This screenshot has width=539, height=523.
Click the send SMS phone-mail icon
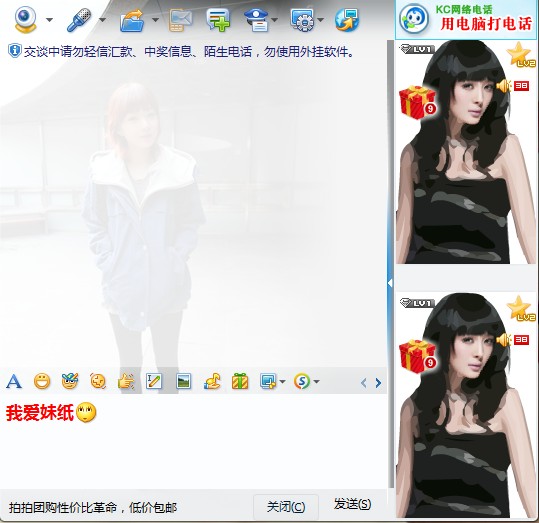(180, 21)
